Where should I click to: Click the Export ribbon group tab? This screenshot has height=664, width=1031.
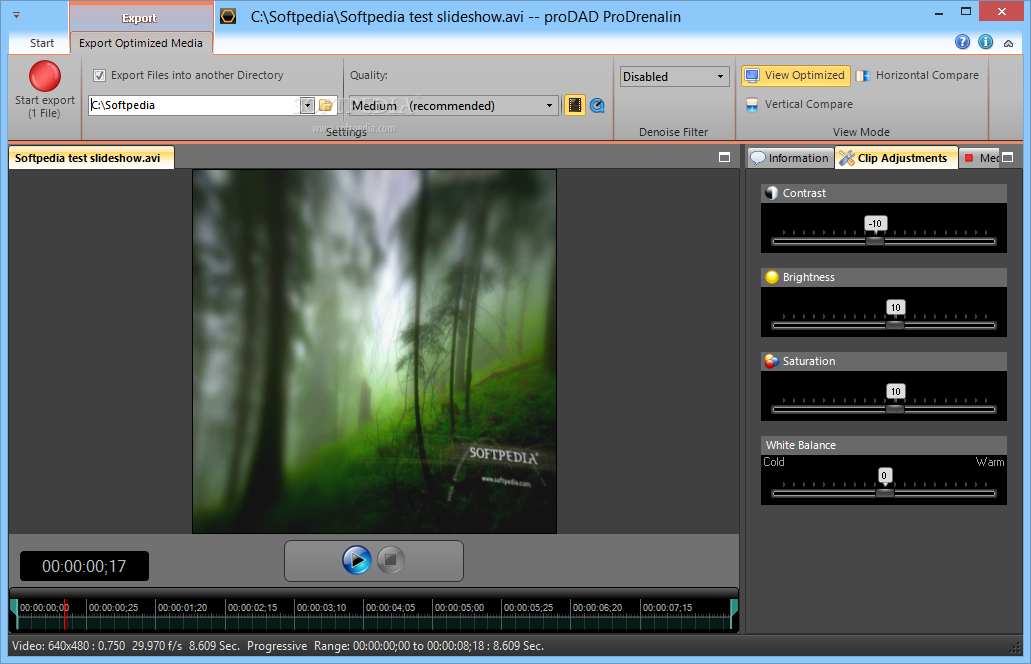[139, 18]
